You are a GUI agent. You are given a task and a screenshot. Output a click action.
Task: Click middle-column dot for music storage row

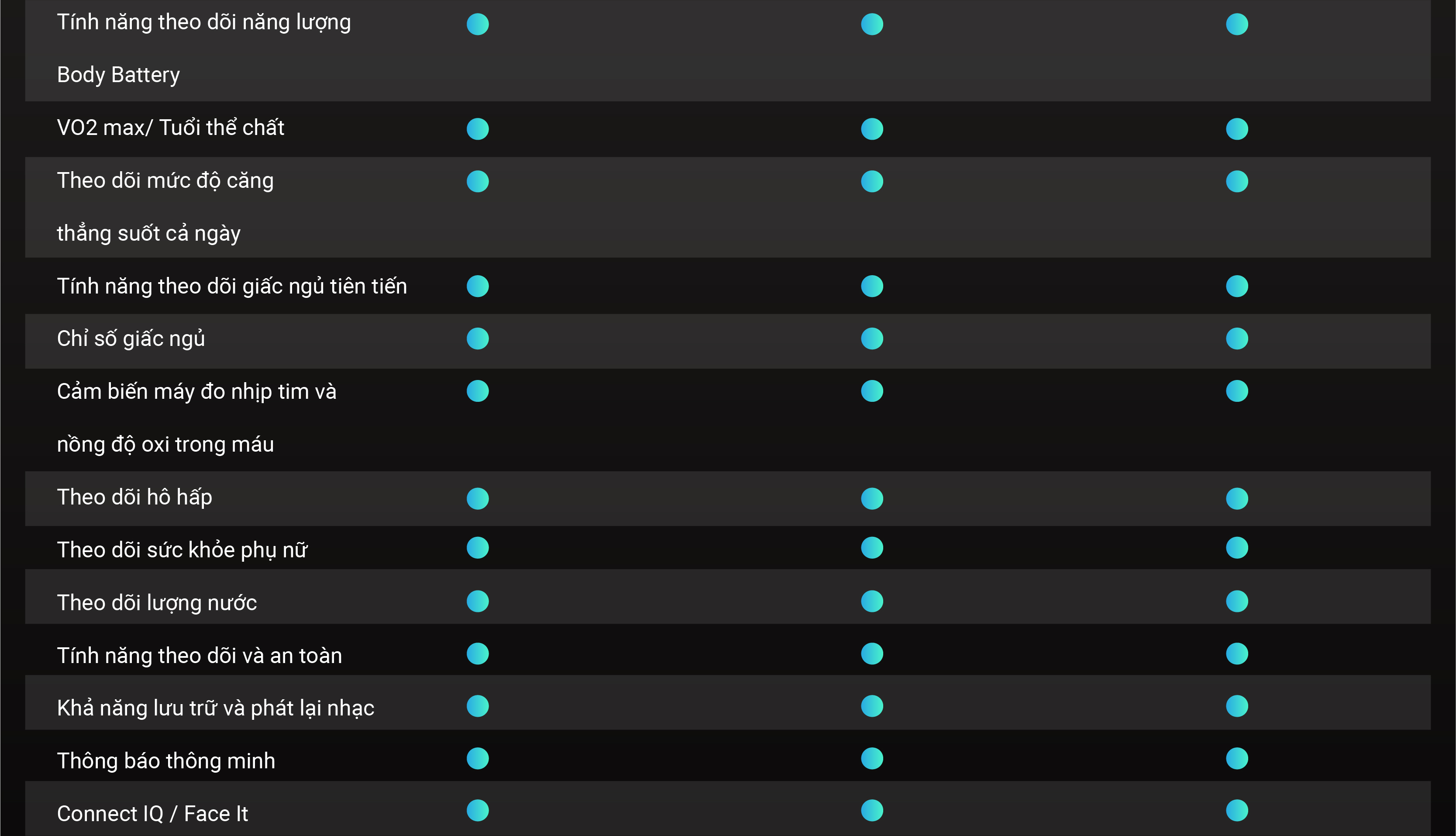872,706
